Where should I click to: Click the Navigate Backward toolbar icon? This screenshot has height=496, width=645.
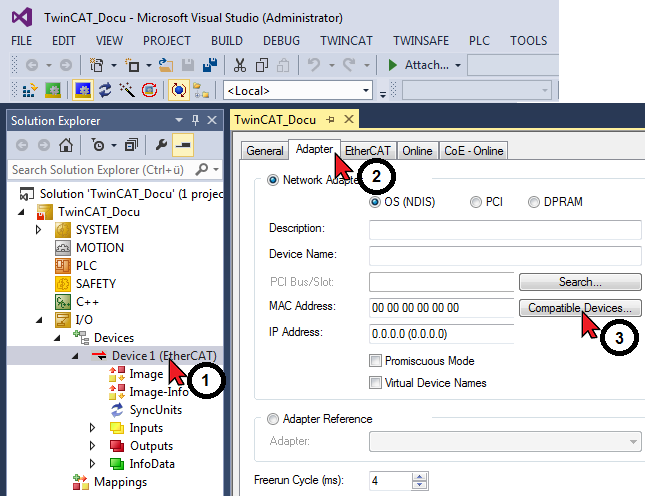click(32, 65)
